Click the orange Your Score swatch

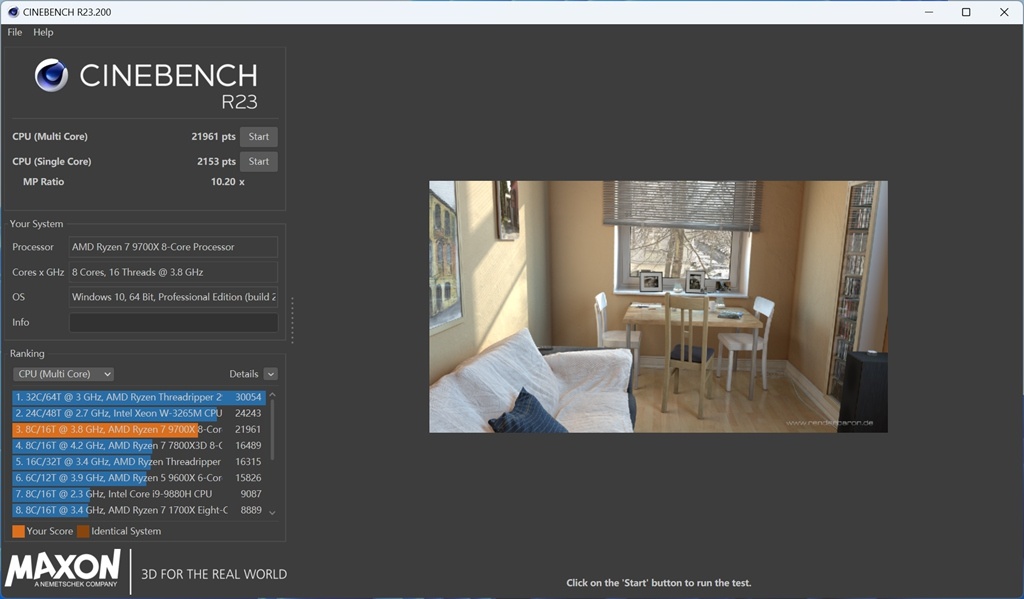(18, 531)
